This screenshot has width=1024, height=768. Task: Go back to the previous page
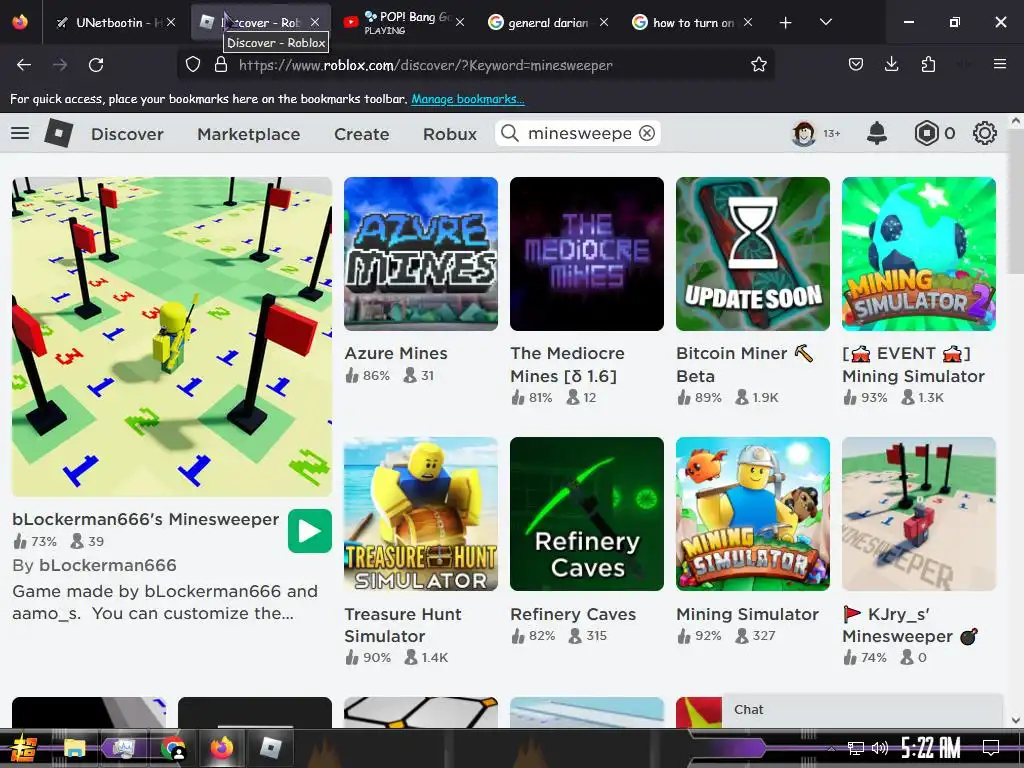[24, 65]
